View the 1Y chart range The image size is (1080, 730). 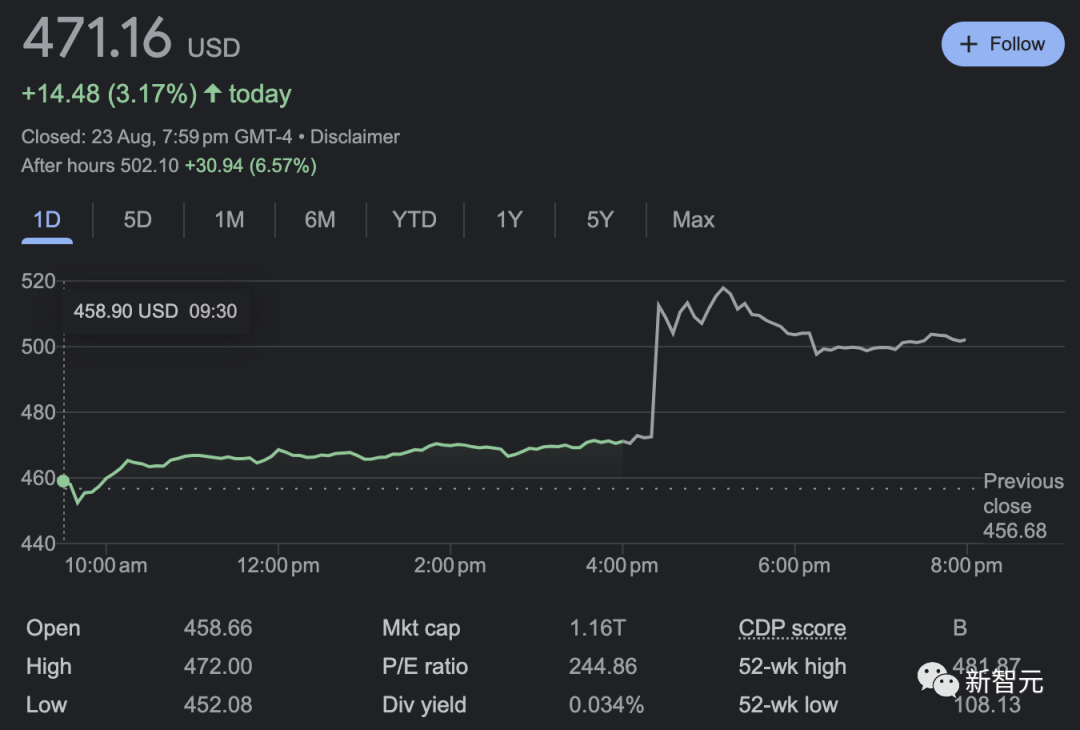tap(509, 220)
